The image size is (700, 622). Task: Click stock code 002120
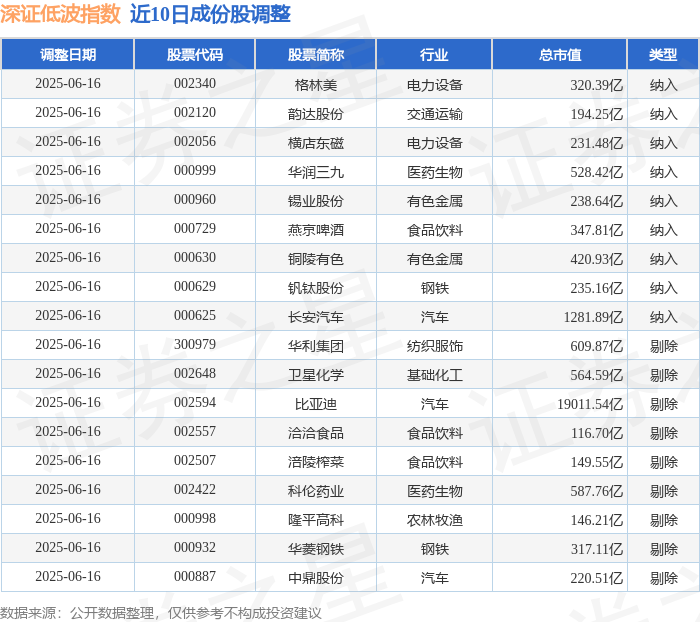pyautogui.click(x=195, y=113)
